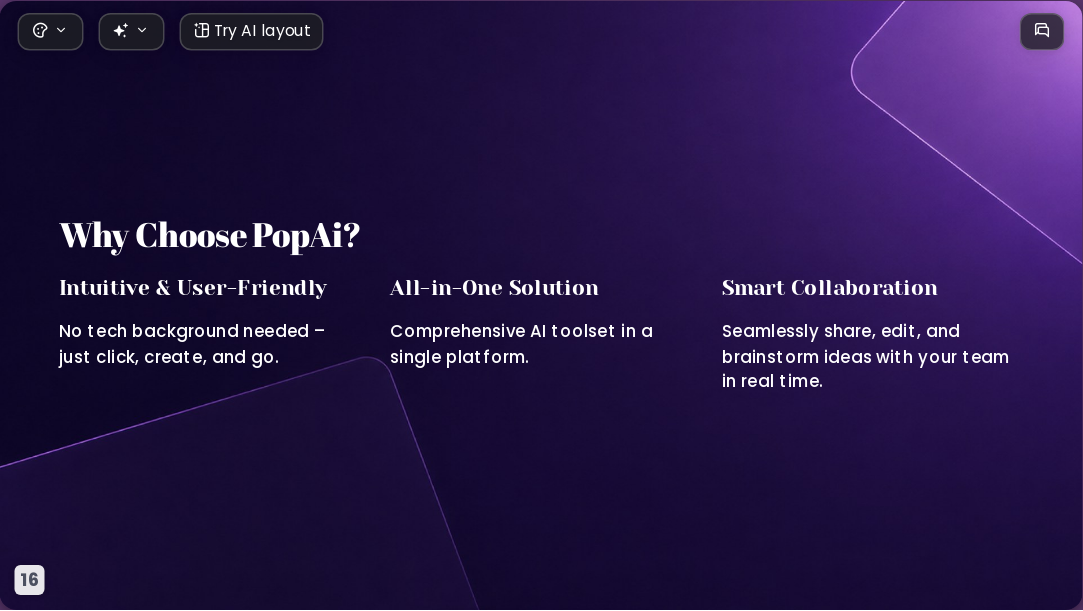Click the 'Seamlessly share, edit' paragraph
The image size is (1083, 611).
(x=865, y=356)
